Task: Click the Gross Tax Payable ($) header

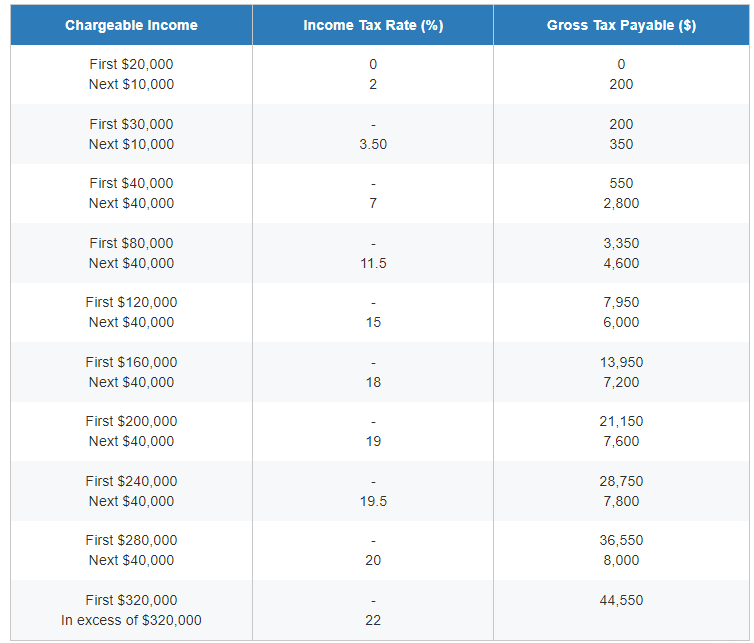Action: coord(621,25)
